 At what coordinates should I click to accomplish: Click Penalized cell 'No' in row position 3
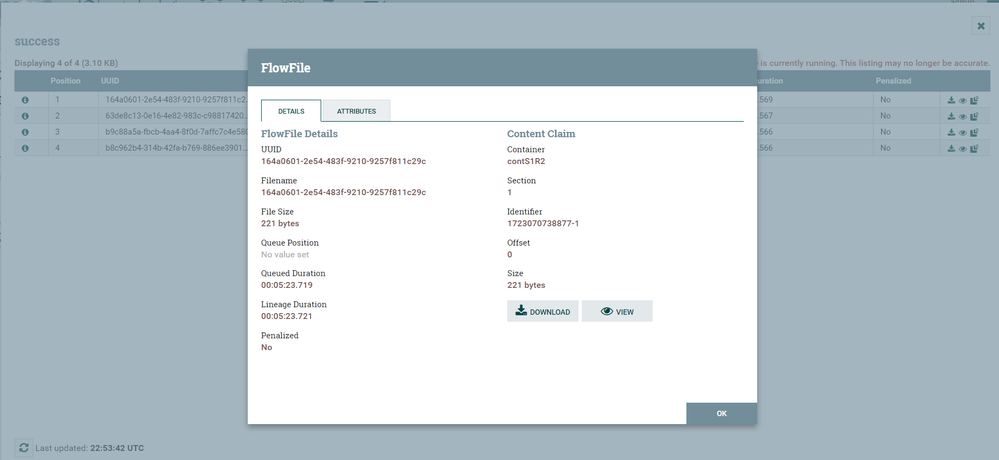click(x=886, y=132)
